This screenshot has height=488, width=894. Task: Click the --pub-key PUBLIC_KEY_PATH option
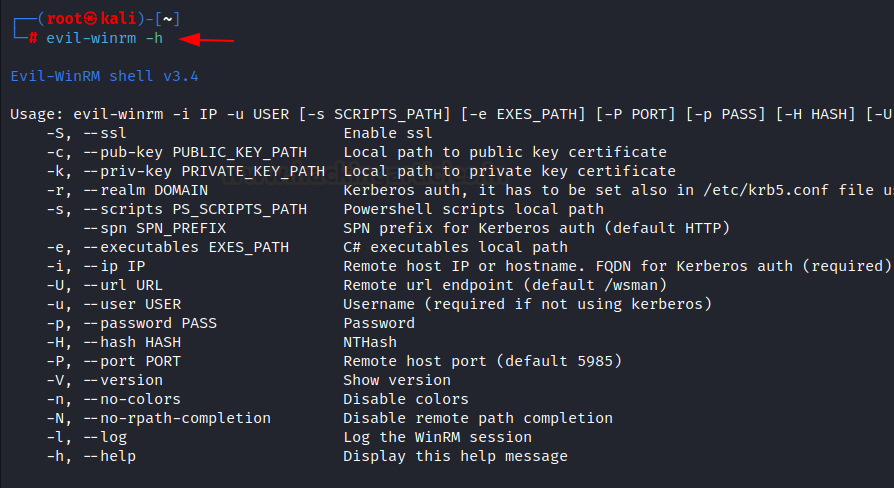[x=196, y=152]
